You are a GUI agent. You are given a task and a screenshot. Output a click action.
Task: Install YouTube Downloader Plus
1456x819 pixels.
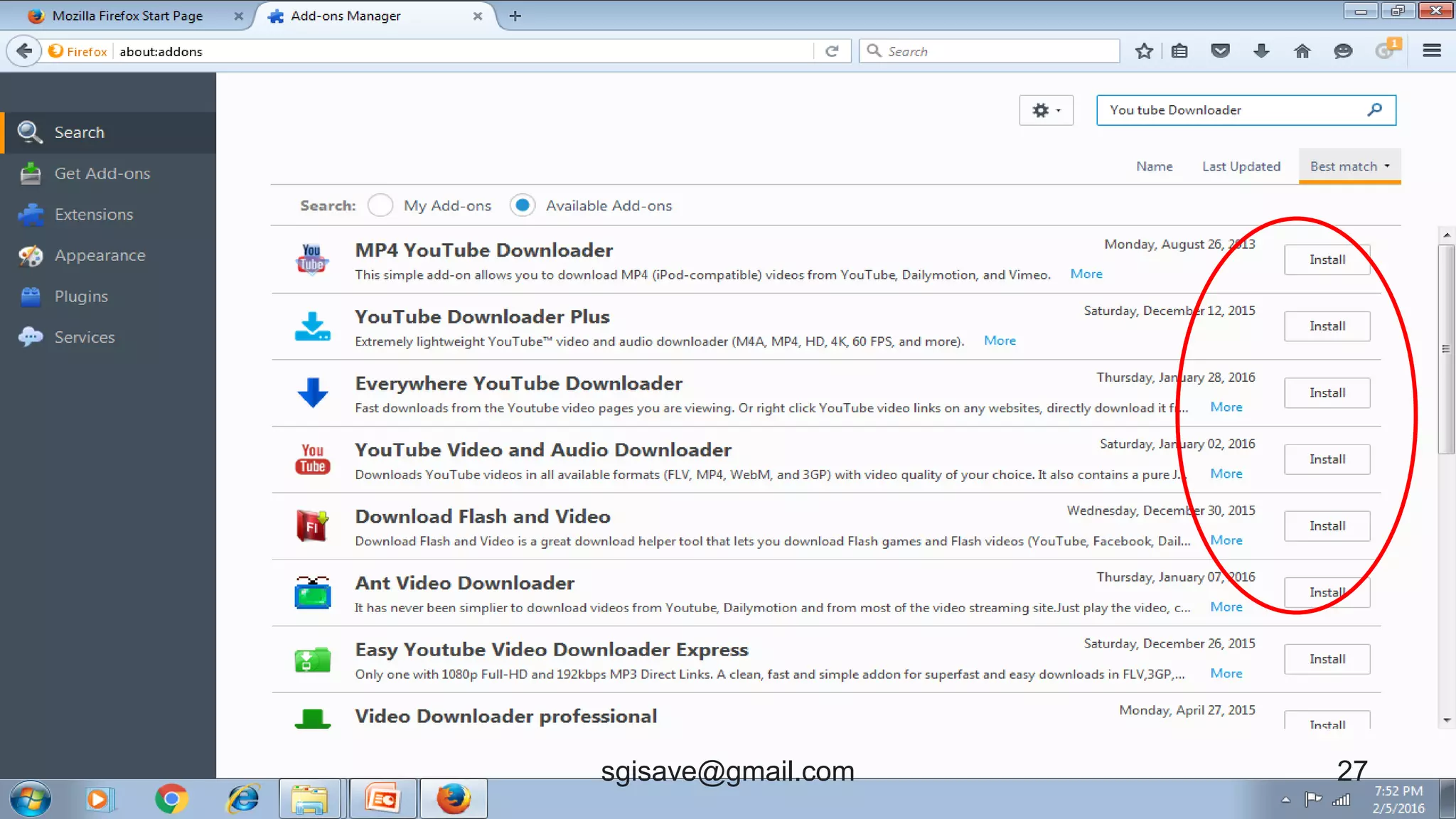tap(1327, 326)
